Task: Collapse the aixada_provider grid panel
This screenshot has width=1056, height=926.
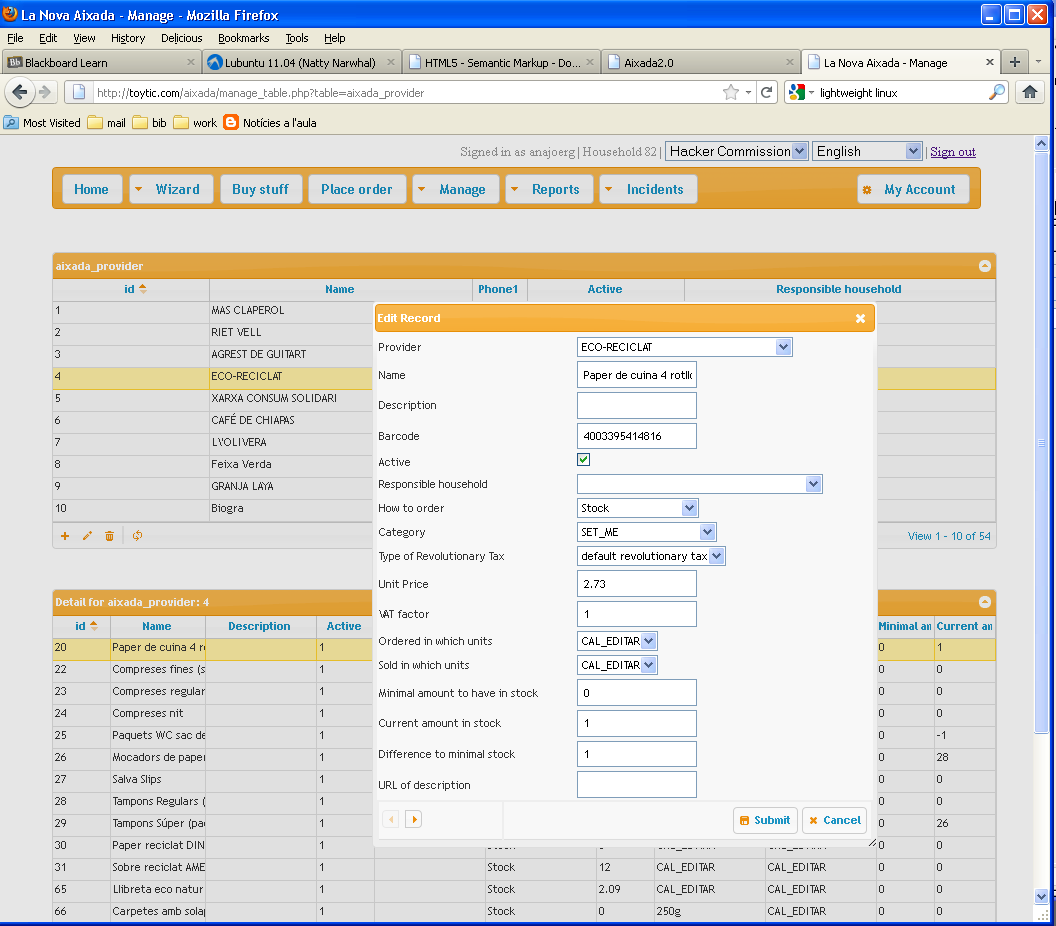Action: [985, 266]
